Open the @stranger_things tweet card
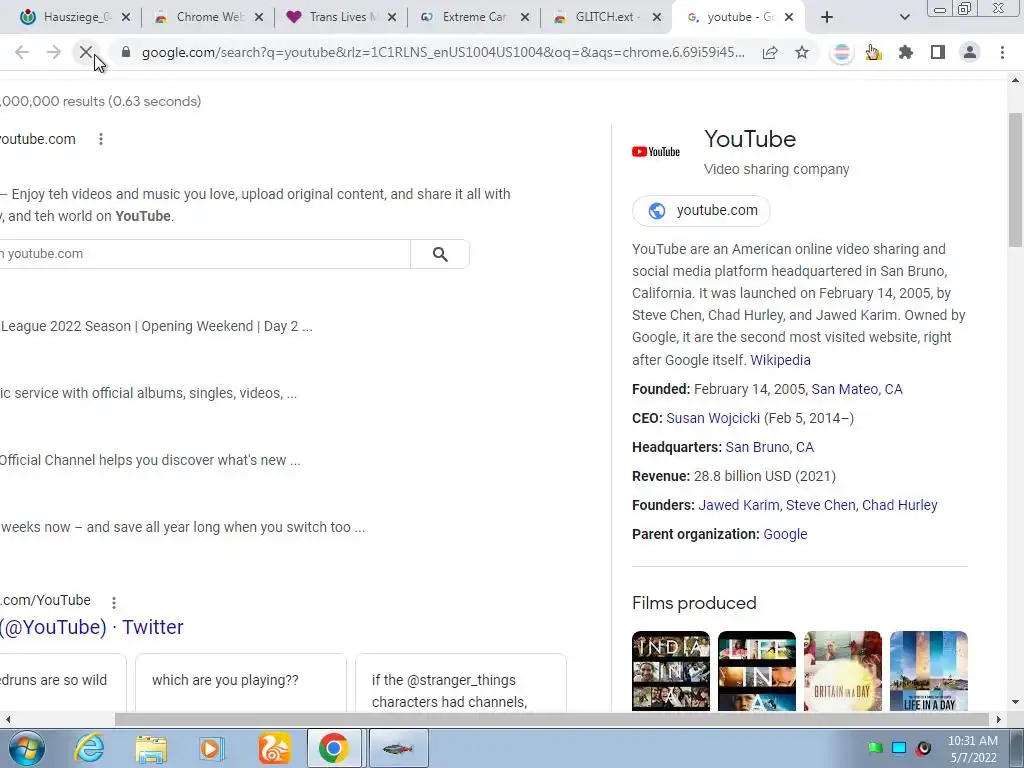 [x=460, y=682]
